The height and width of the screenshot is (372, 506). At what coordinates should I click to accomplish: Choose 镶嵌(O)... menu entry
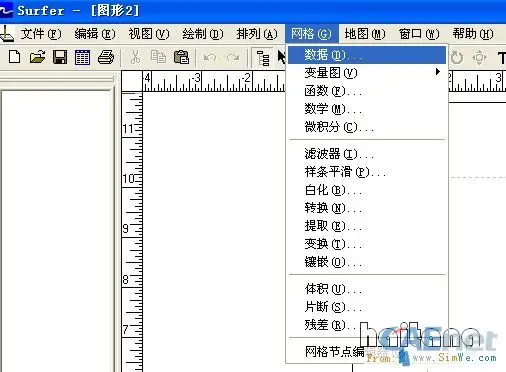367,262
